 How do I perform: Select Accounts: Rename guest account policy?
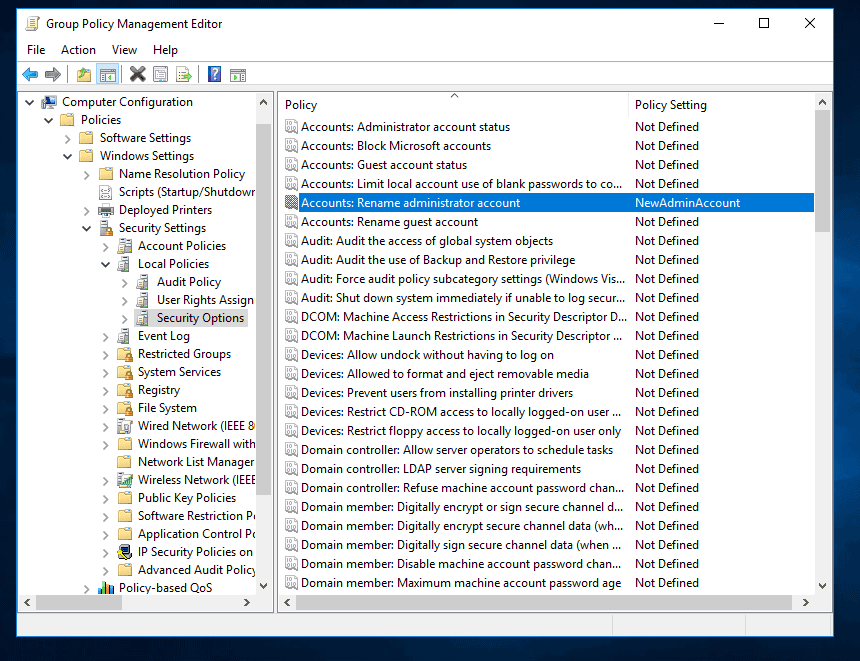(x=389, y=222)
